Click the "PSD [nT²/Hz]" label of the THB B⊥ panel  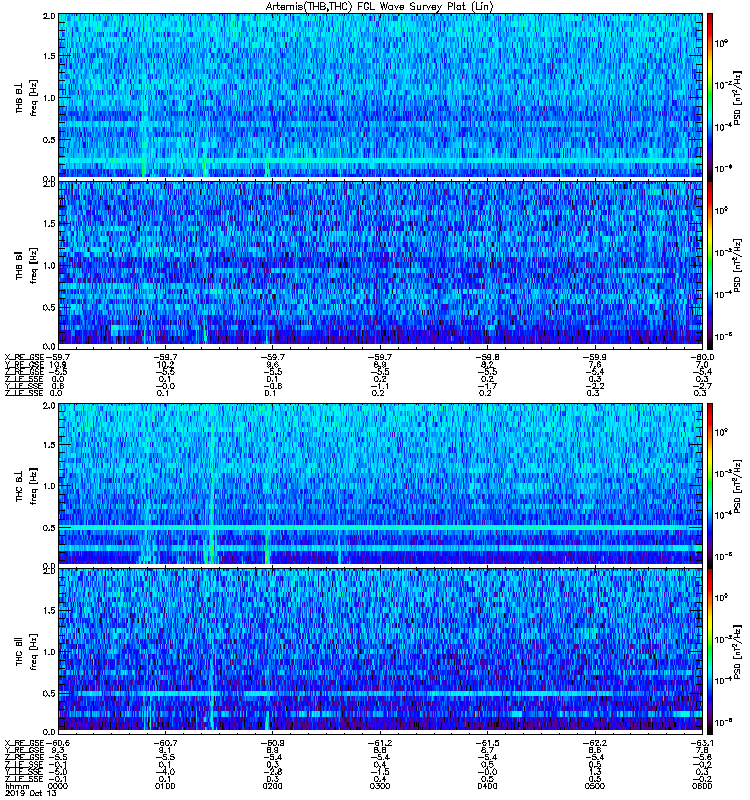click(x=737, y=97)
